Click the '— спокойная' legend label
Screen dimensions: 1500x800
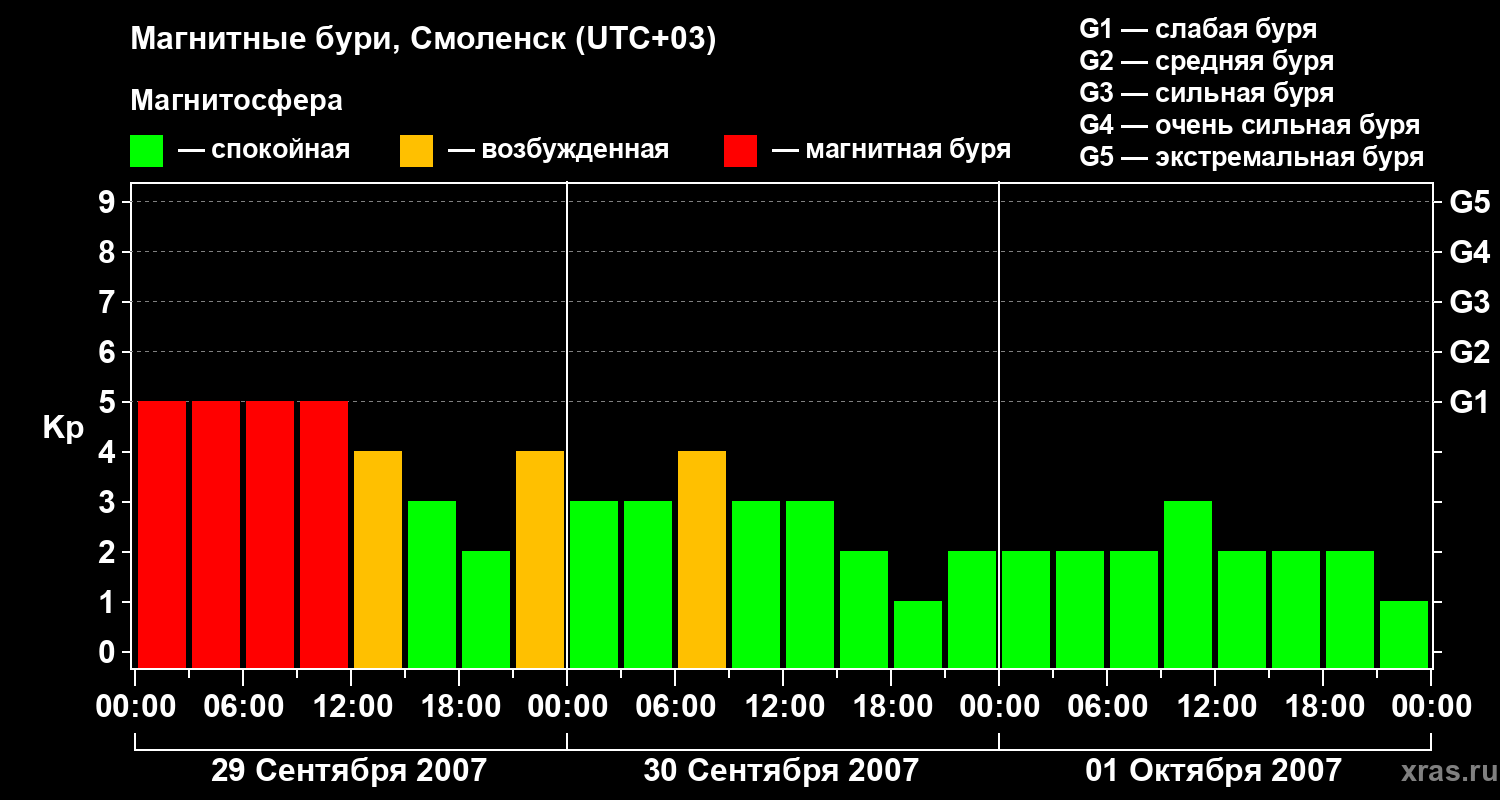coord(264,150)
